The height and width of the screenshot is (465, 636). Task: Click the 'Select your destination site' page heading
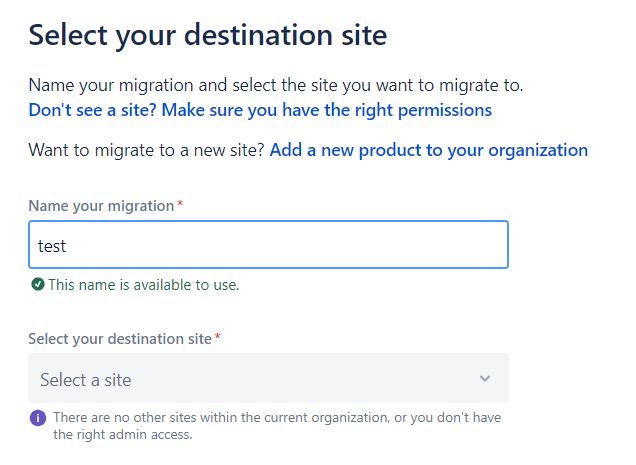(207, 36)
